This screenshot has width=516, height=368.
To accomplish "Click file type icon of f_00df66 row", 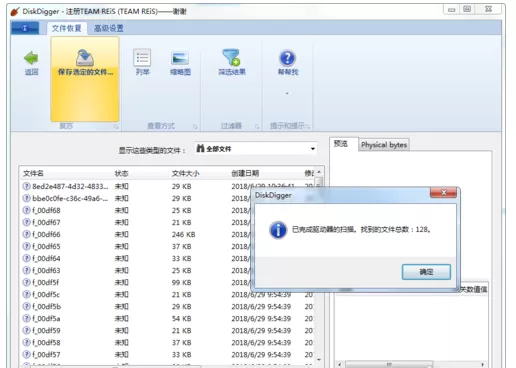I will 26,234.
